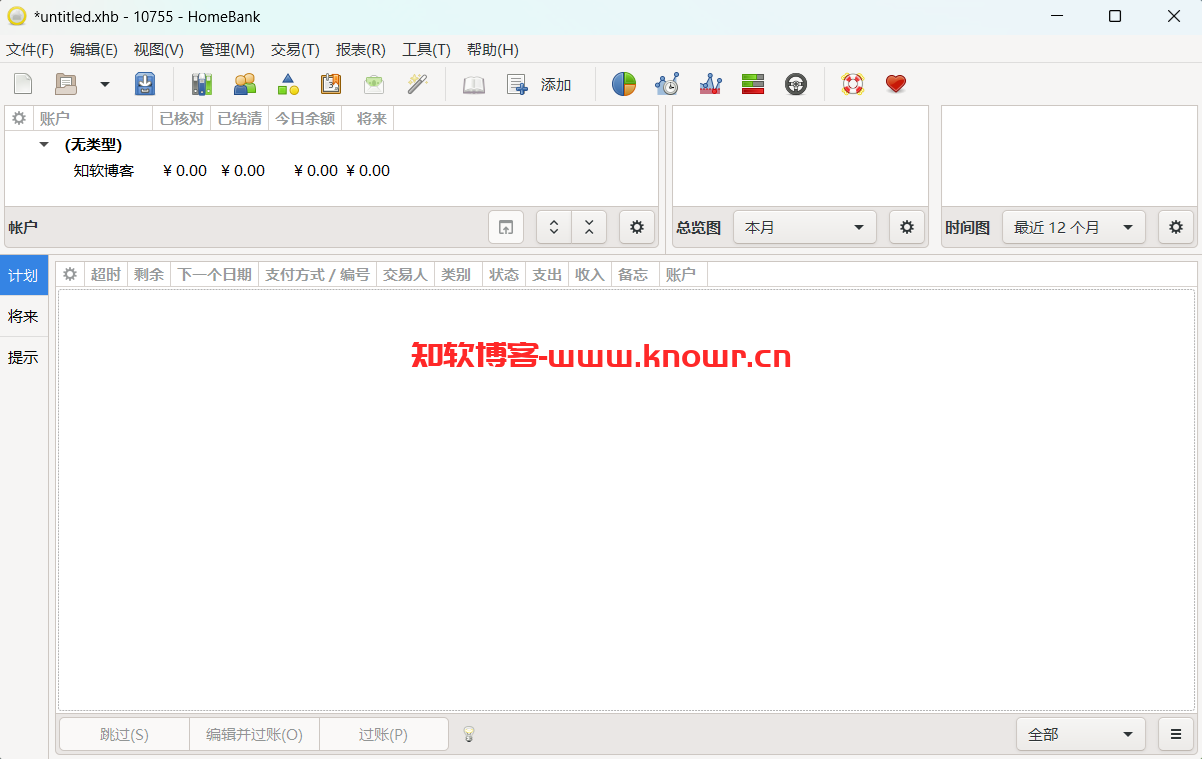Expand all account groups button
The image size is (1202, 759).
click(554, 227)
